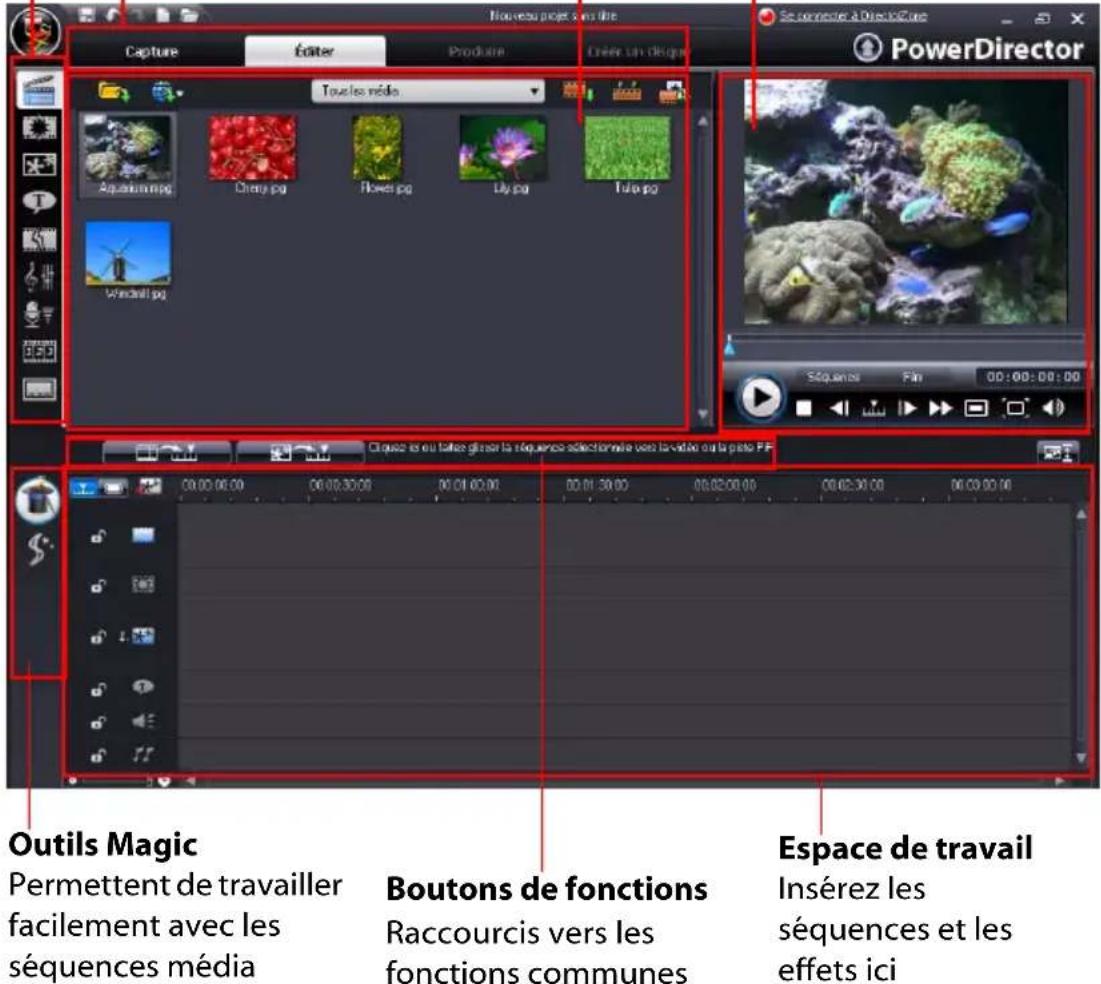Select the Aquarium.mpg thumbnail

click(127, 155)
